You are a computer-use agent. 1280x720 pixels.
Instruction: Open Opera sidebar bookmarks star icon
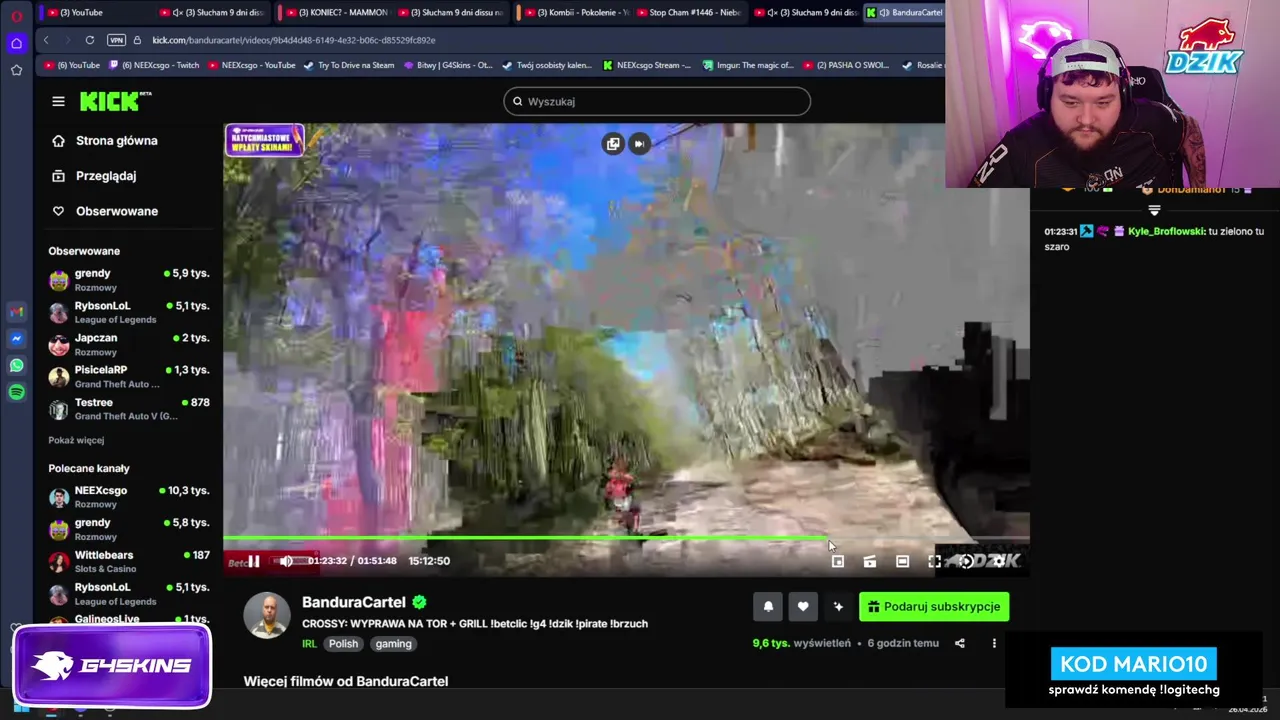pyautogui.click(x=16, y=70)
